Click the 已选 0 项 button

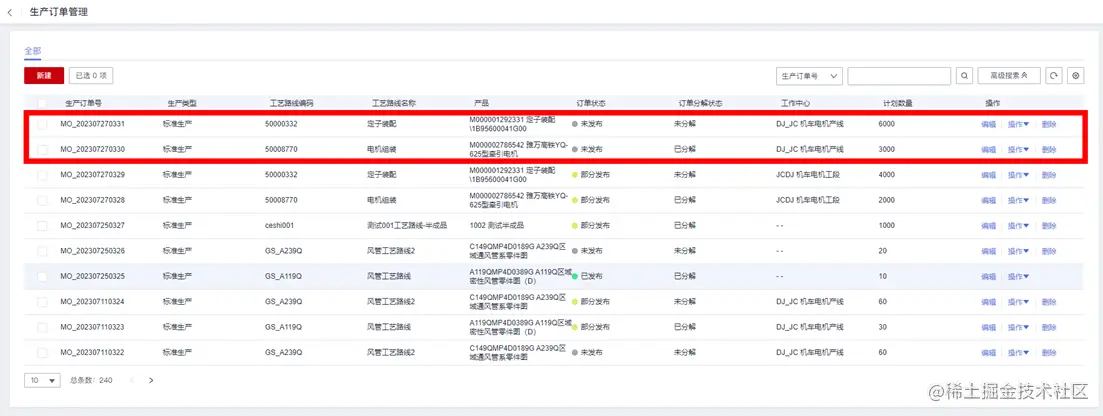[91, 75]
